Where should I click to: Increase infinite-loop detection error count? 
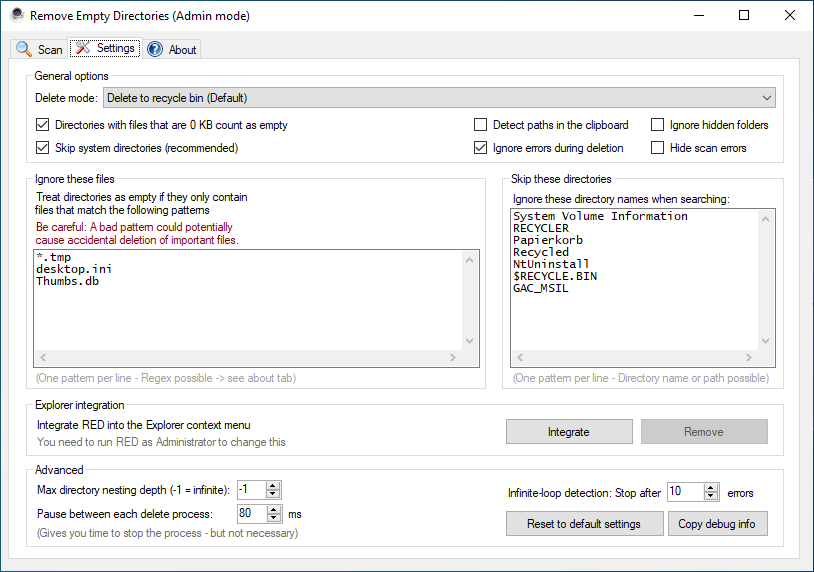(x=711, y=488)
